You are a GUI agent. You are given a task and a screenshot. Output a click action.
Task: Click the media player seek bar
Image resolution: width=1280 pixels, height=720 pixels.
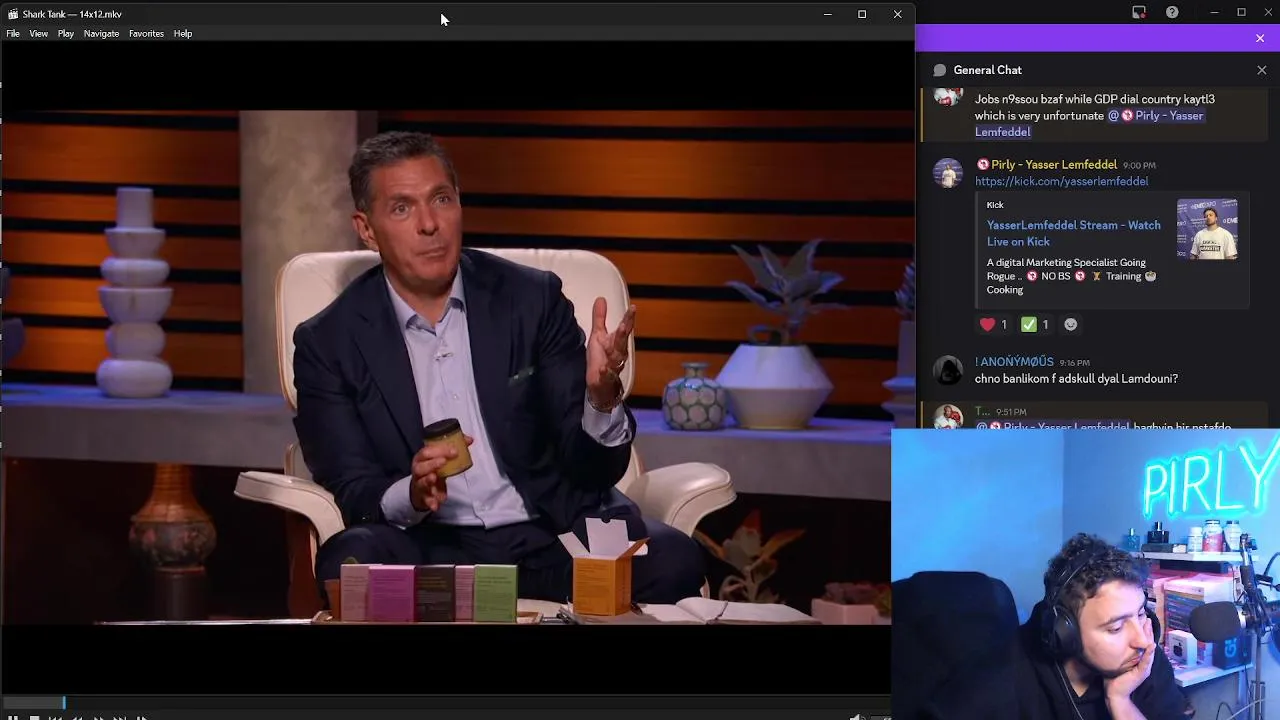[445, 703]
